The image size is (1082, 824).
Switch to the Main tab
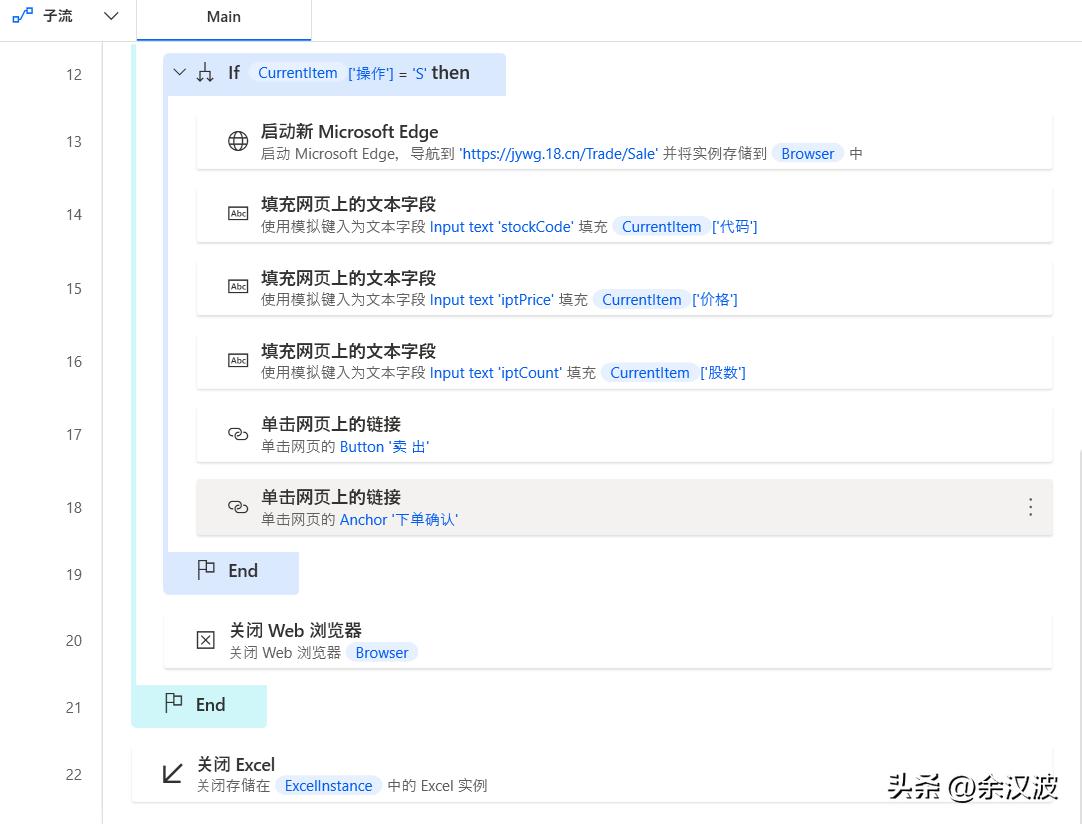click(x=223, y=16)
